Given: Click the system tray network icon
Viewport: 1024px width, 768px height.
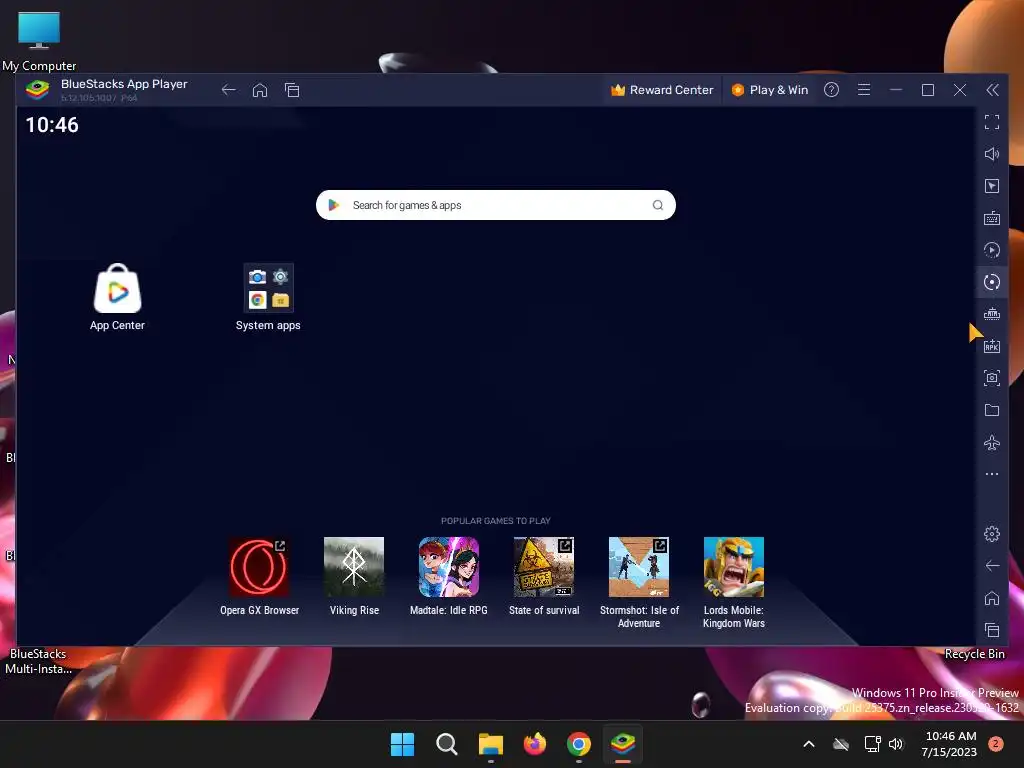Looking at the screenshot, I should click(872, 744).
